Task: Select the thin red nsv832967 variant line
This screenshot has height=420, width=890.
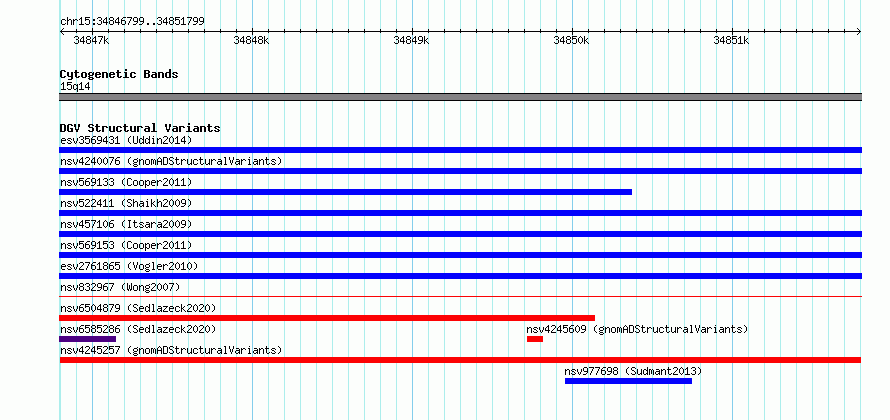Action: click(460, 296)
